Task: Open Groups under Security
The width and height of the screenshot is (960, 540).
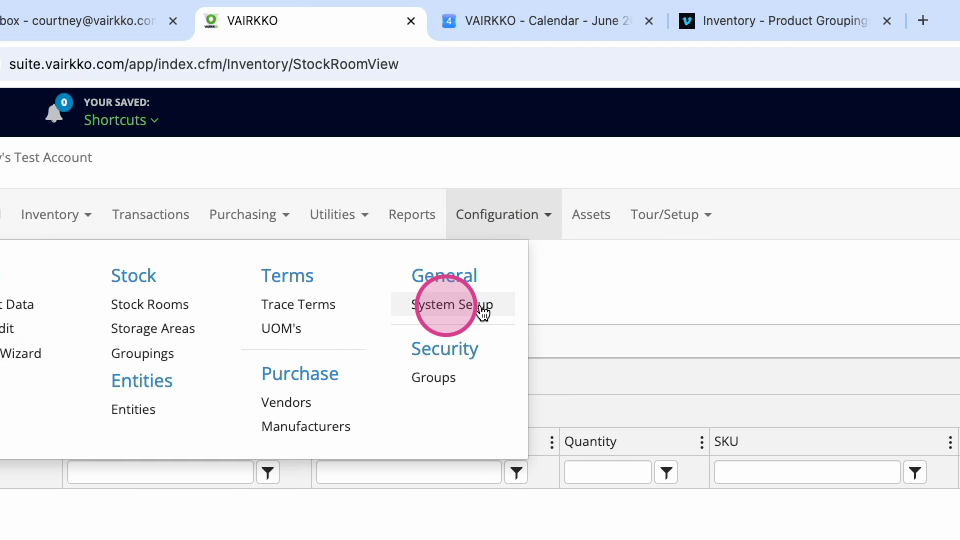Action: click(x=433, y=377)
